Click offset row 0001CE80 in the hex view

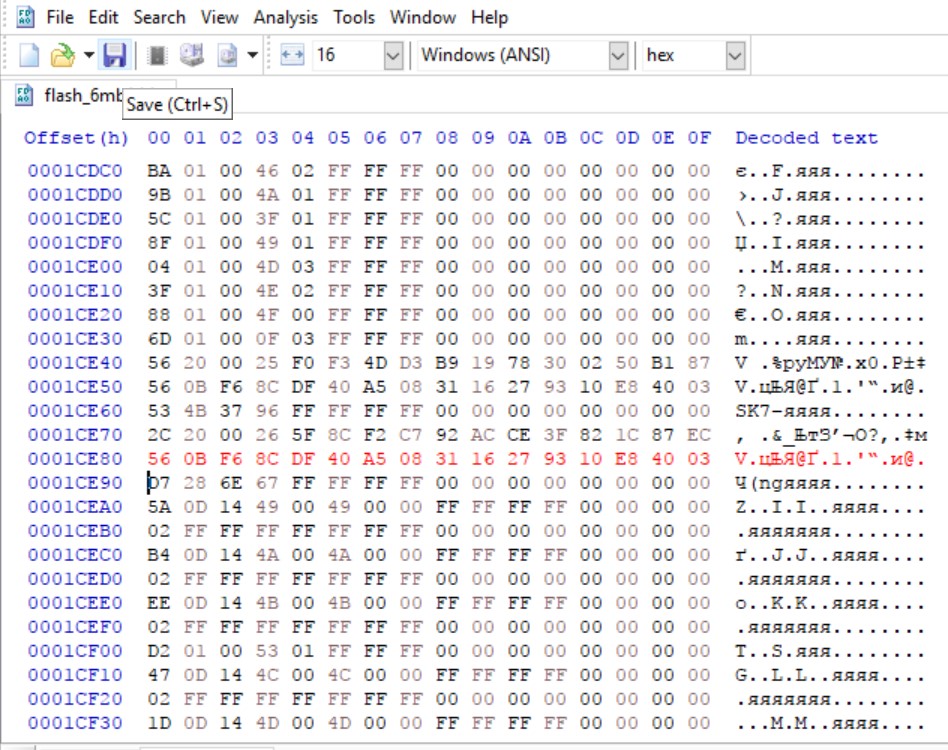tap(75, 458)
